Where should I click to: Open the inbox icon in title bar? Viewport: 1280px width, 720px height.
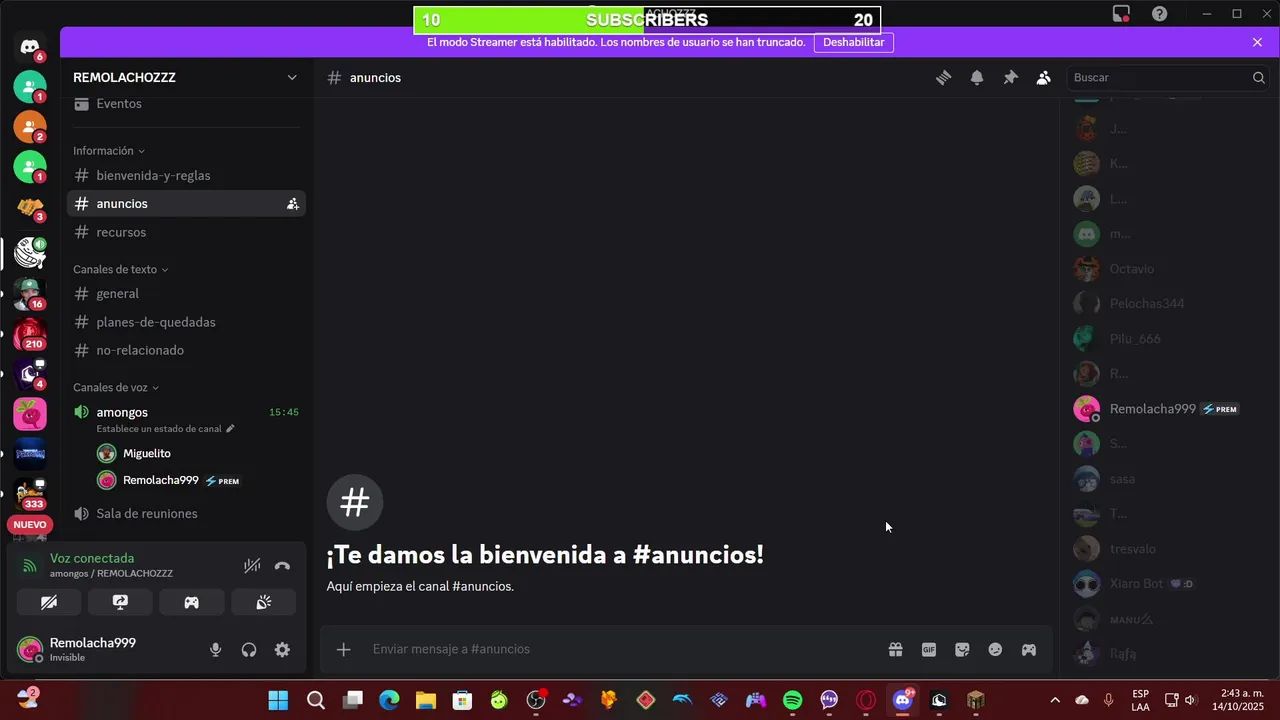click(1121, 14)
